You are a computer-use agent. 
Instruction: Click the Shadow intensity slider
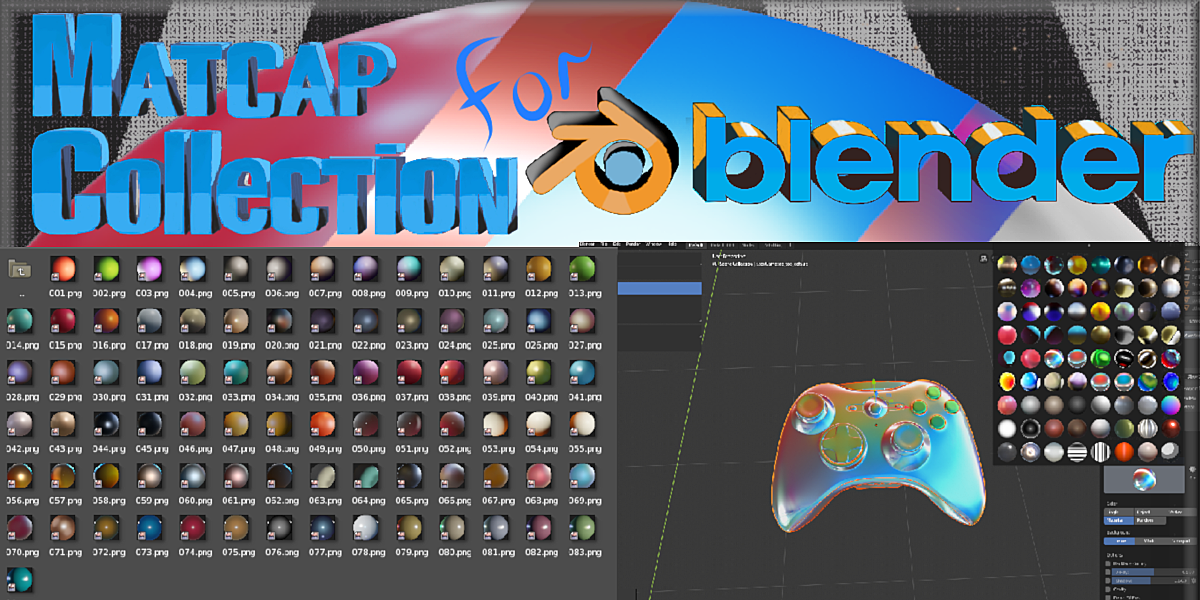[1151, 581]
